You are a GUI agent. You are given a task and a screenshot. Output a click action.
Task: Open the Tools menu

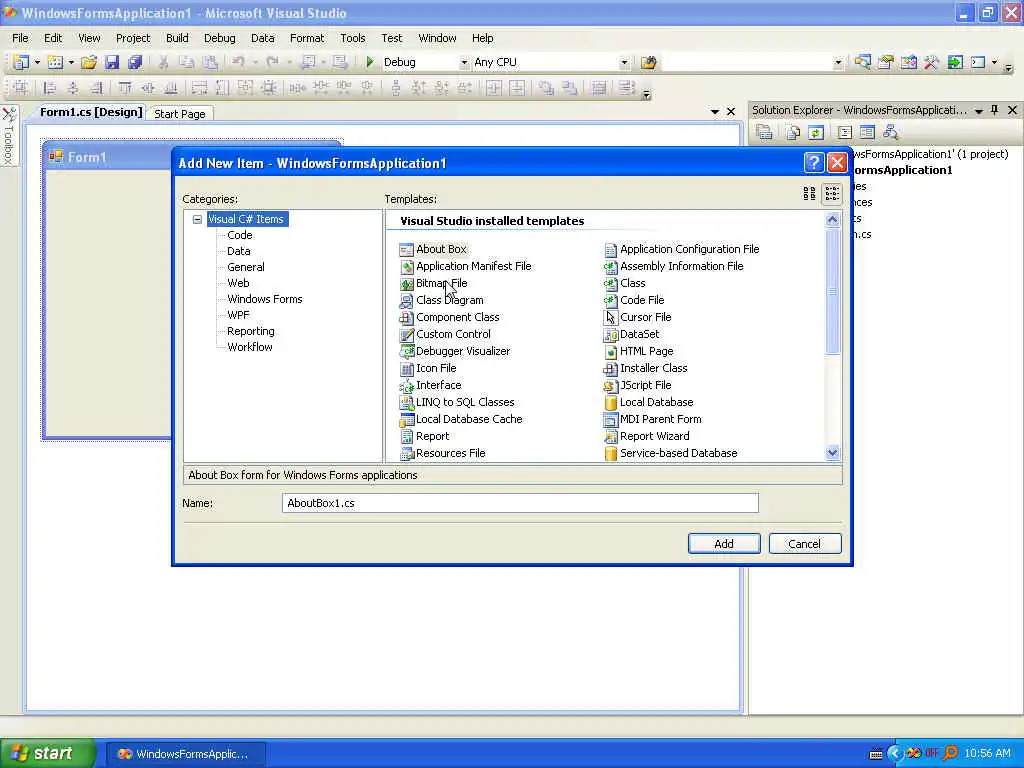click(x=353, y=38)
